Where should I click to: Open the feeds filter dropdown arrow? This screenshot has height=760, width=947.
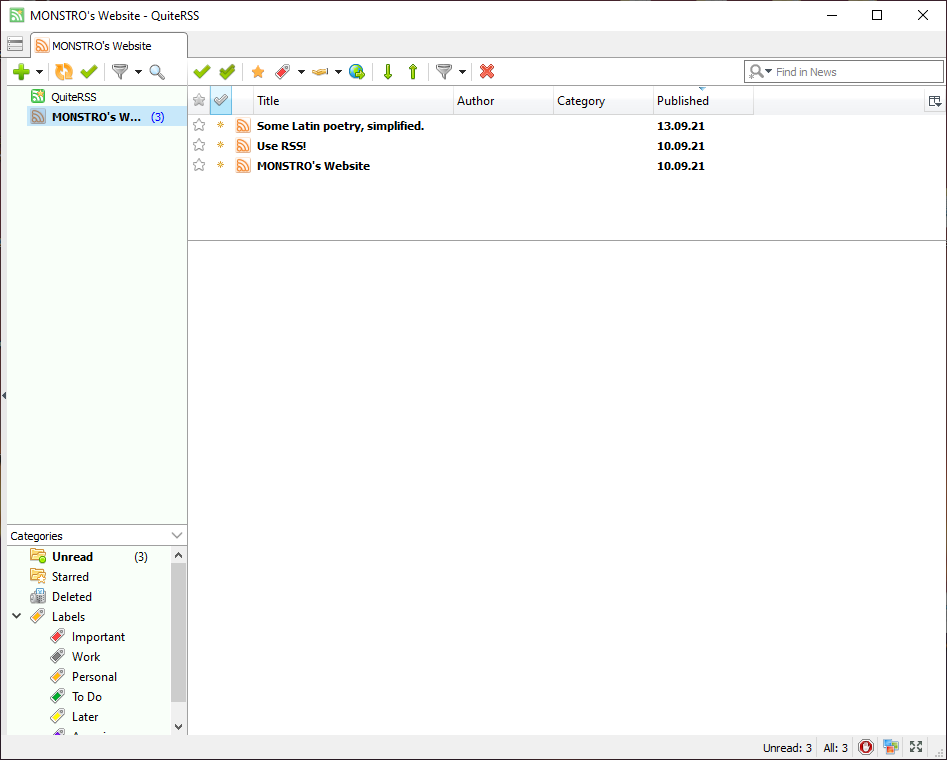[138, 72]
